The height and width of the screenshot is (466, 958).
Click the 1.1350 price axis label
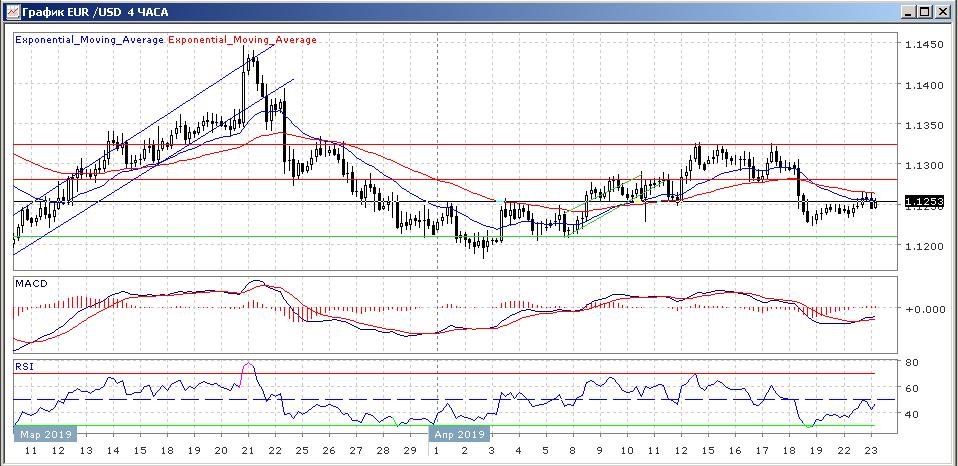(x=923, y=125)
